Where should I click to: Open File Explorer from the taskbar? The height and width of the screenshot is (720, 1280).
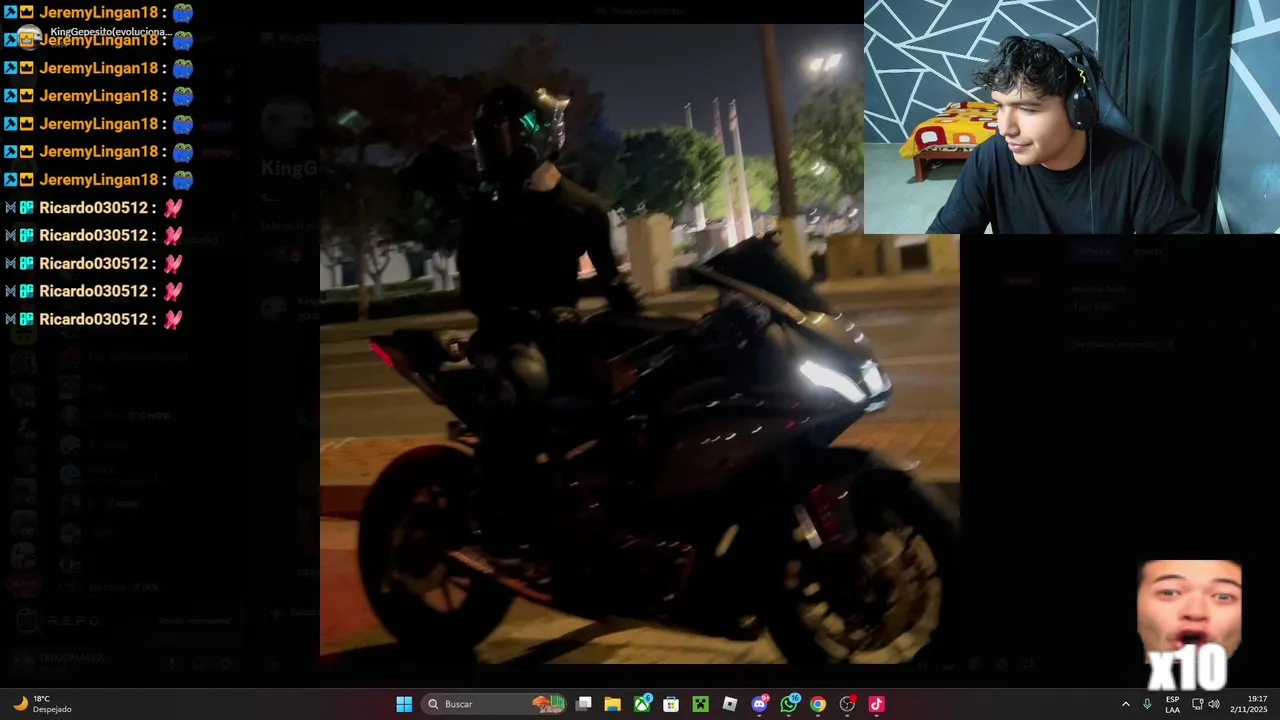point(613,704)
